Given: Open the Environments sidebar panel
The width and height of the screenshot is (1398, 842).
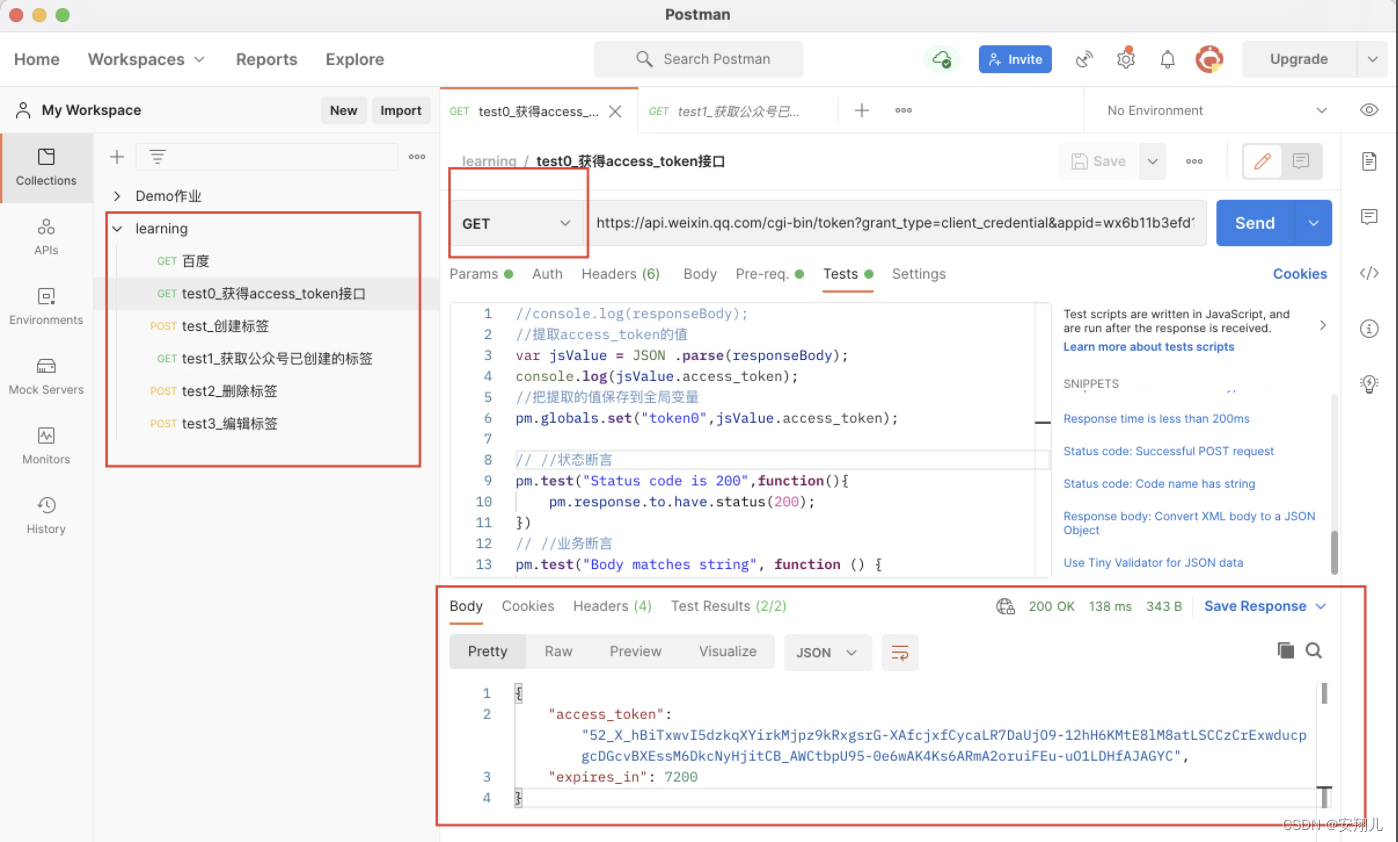Looking at the screenshot, I should point(46,307).
